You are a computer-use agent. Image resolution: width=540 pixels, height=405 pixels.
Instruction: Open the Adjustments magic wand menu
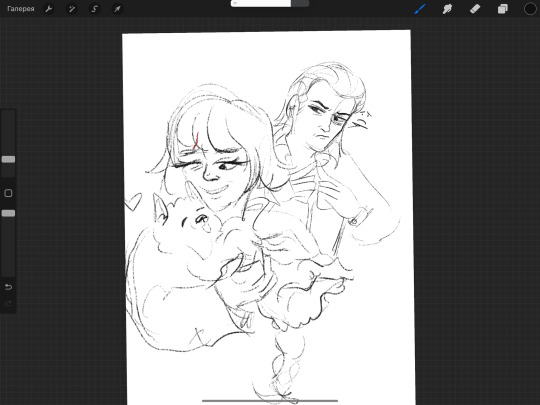pyautogui.click(x=72, y=9)
